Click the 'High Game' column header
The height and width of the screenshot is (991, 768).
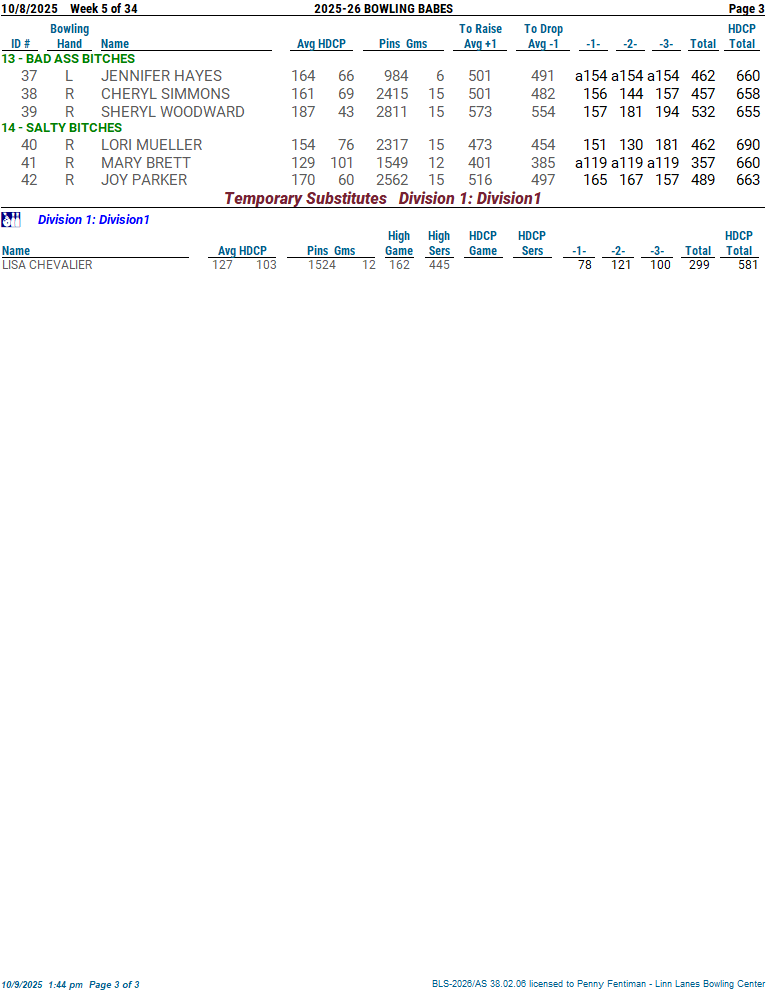pos(399,243)
